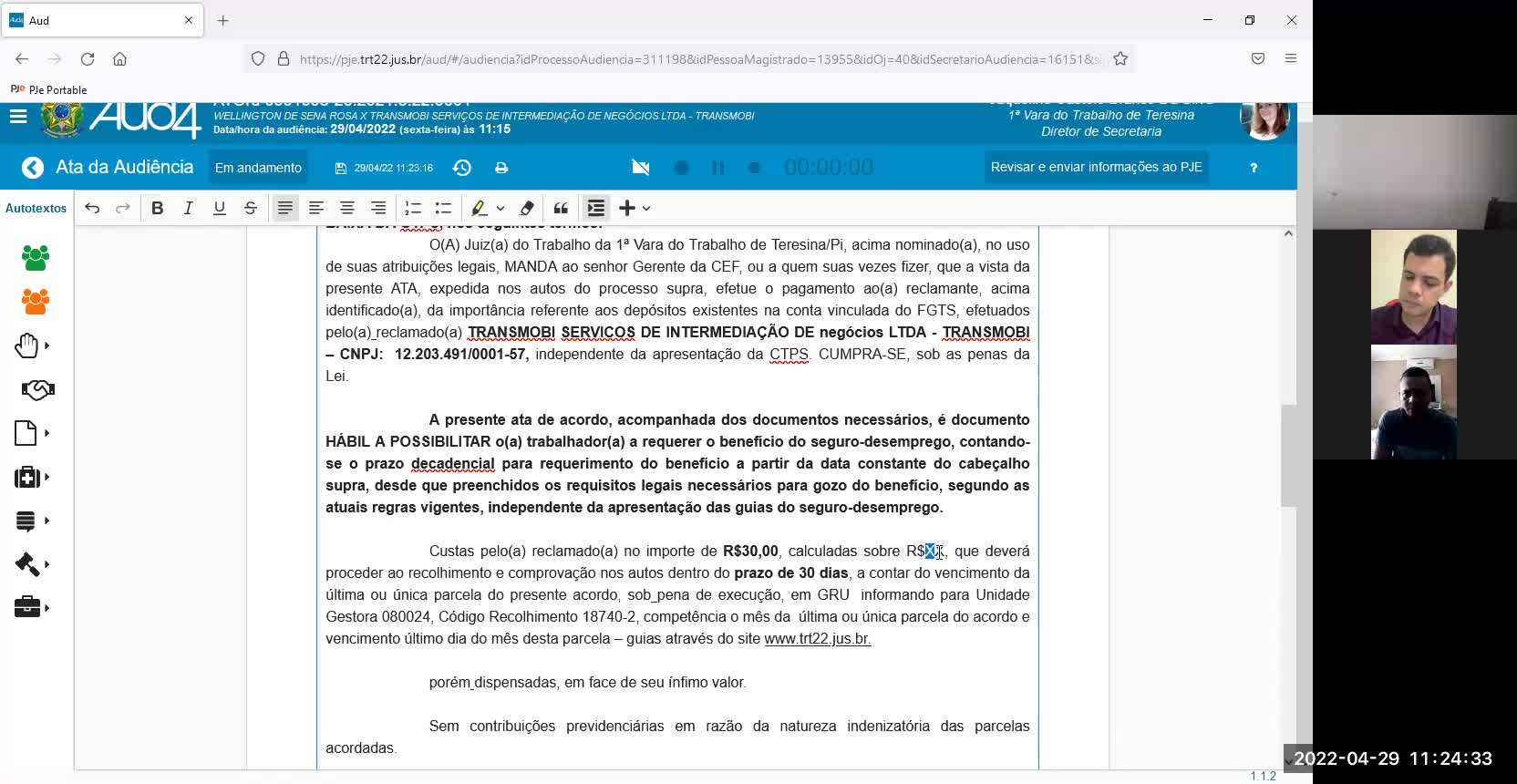1517x784 pixels.
Task: Select the Aud browser tab
Action: [102, 20]
